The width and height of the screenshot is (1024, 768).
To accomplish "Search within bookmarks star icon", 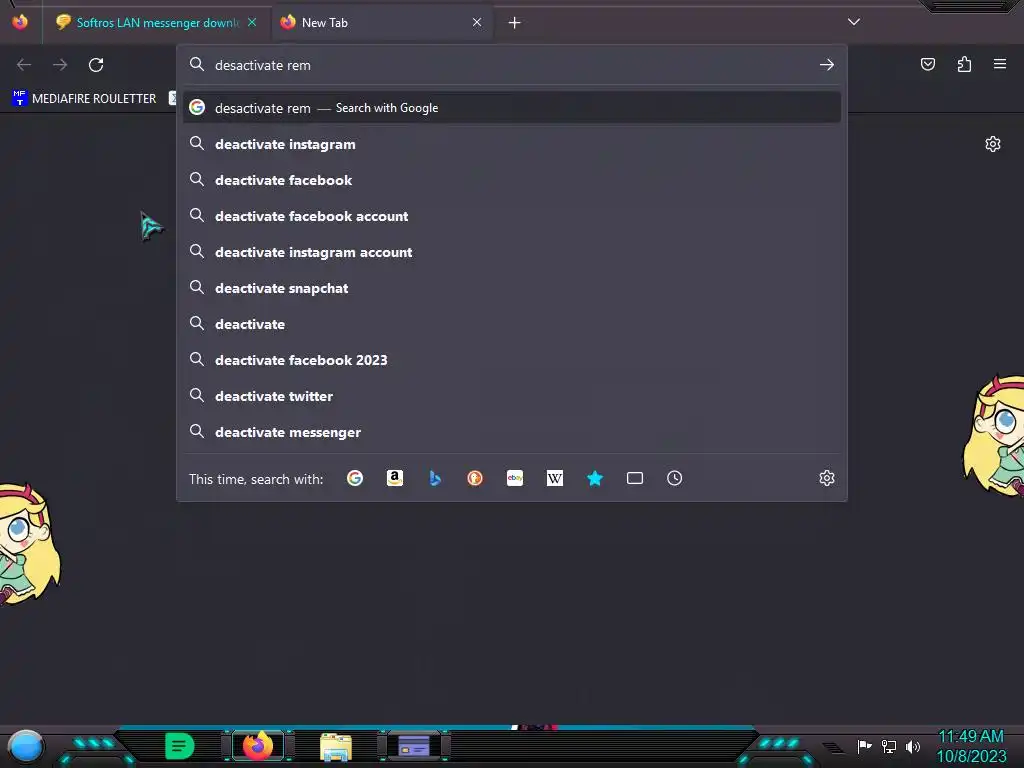I will tap(595, 479).
